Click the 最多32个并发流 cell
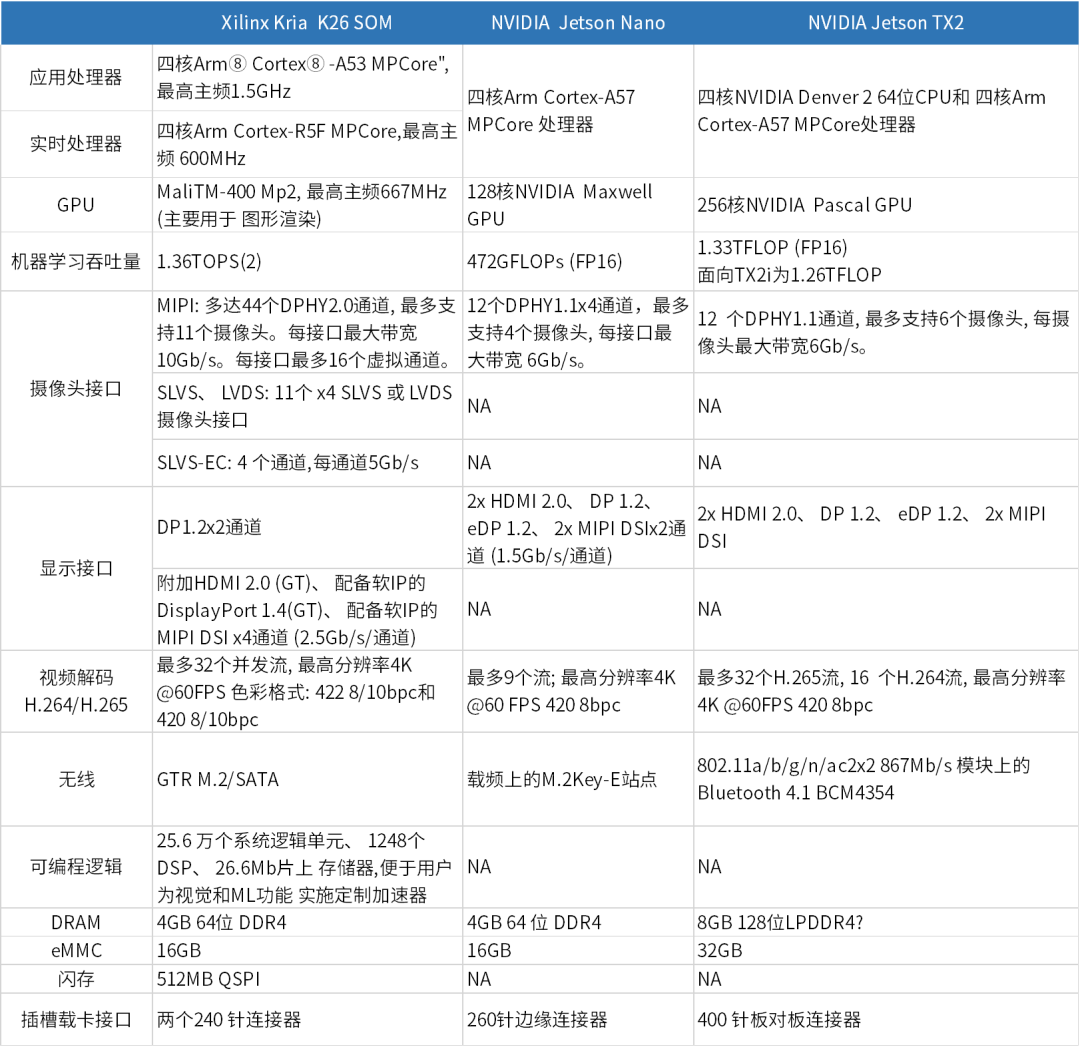Screen dimensions: 1080x1047 (307, 691)
